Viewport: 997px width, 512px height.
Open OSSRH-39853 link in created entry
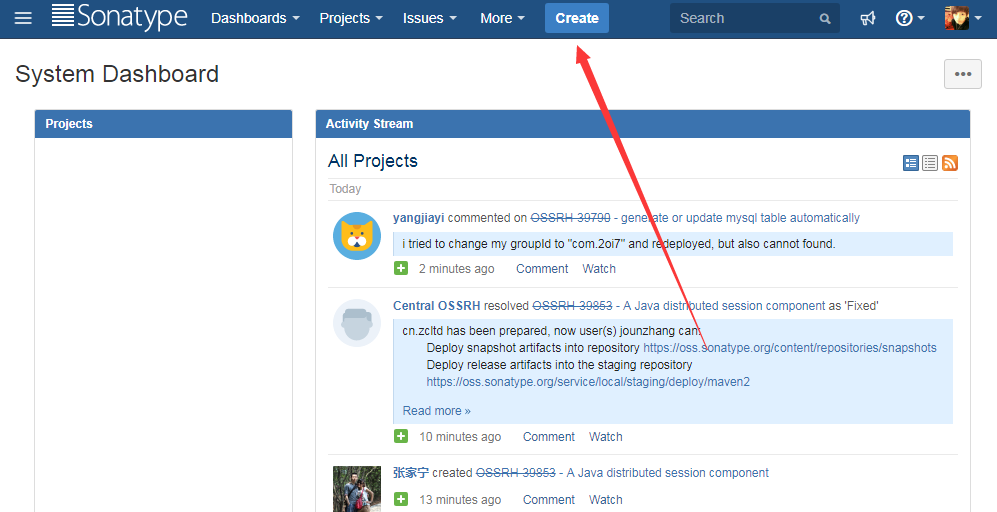click(x=516, y=473)
